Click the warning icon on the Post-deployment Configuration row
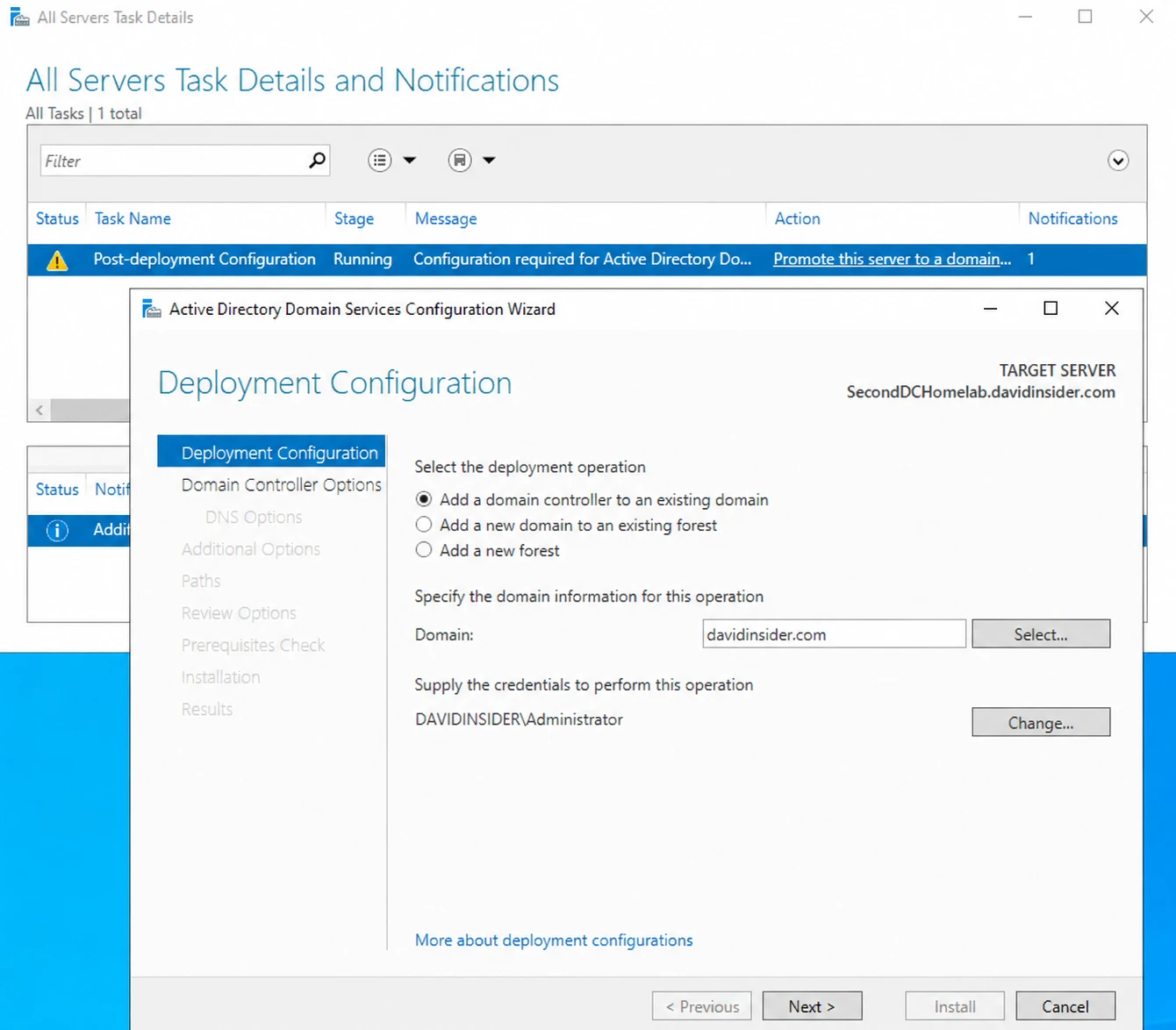Viewport: 1176px width, 1030px height. (x=57, y=261)
